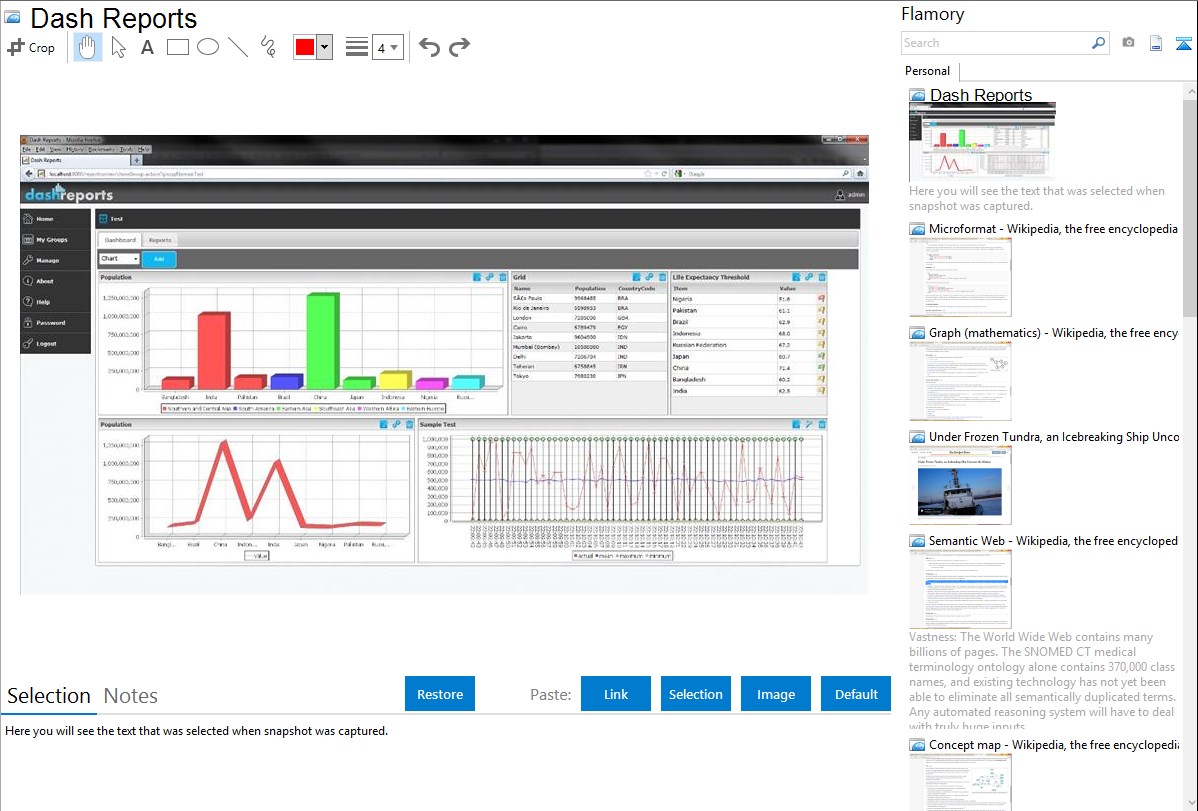The height and width of the screenshot is (811, 1198).
Task: Select the Crop tool
Action: tap(31, 47)
